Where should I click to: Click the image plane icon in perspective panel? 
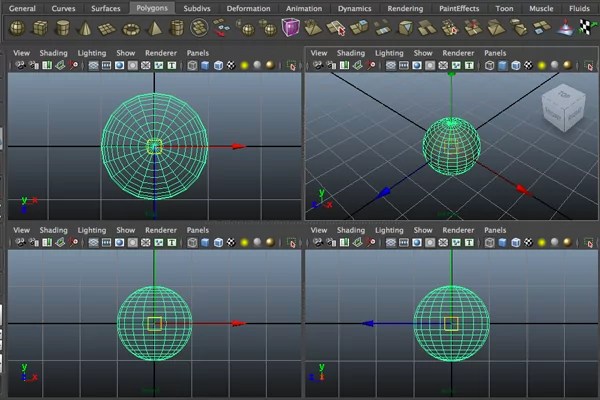(x=357, y=65)
